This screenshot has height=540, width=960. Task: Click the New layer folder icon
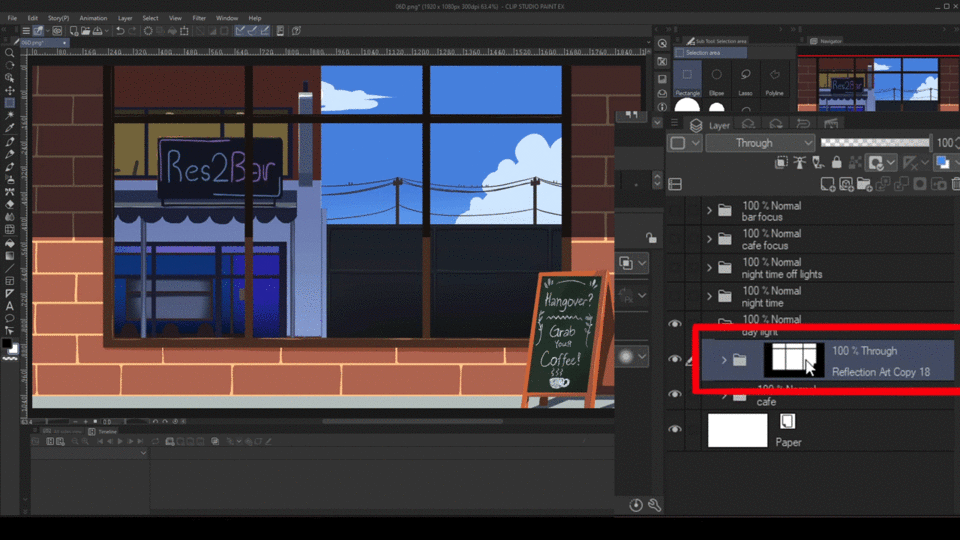[864, 184]
